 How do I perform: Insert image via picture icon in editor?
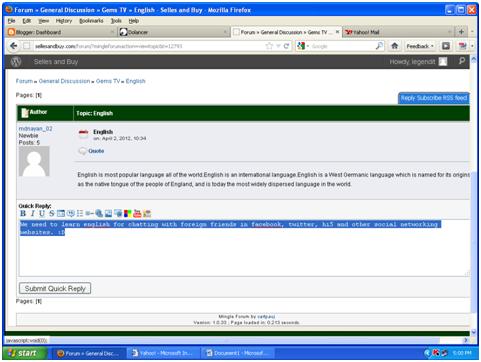click(108, 214)
